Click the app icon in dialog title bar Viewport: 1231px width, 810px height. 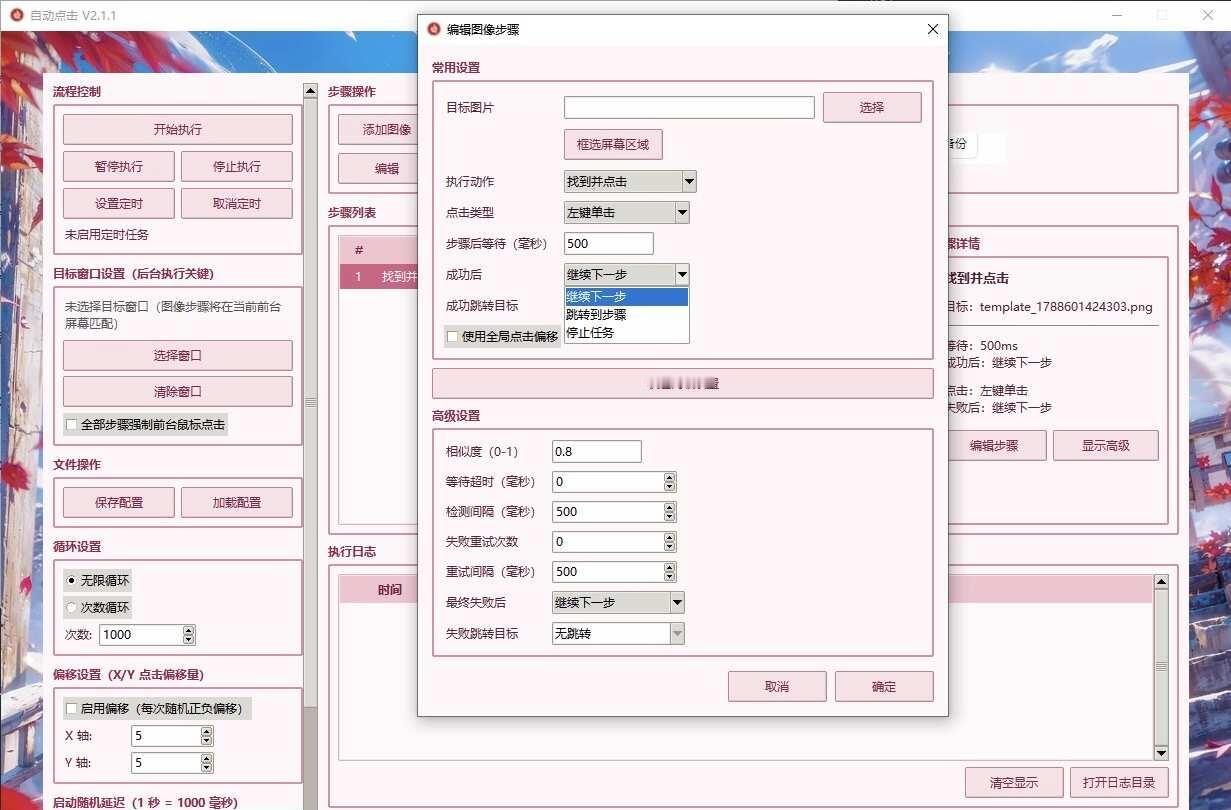click(x=434, y=29)
